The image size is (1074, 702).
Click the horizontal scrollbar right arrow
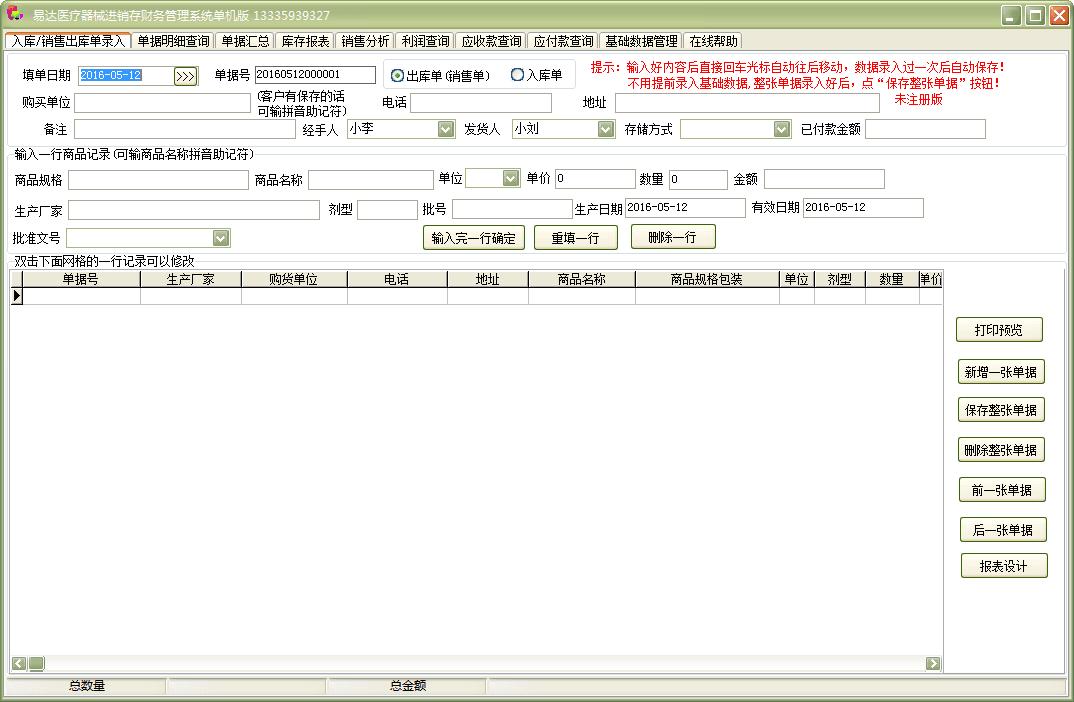933,663
